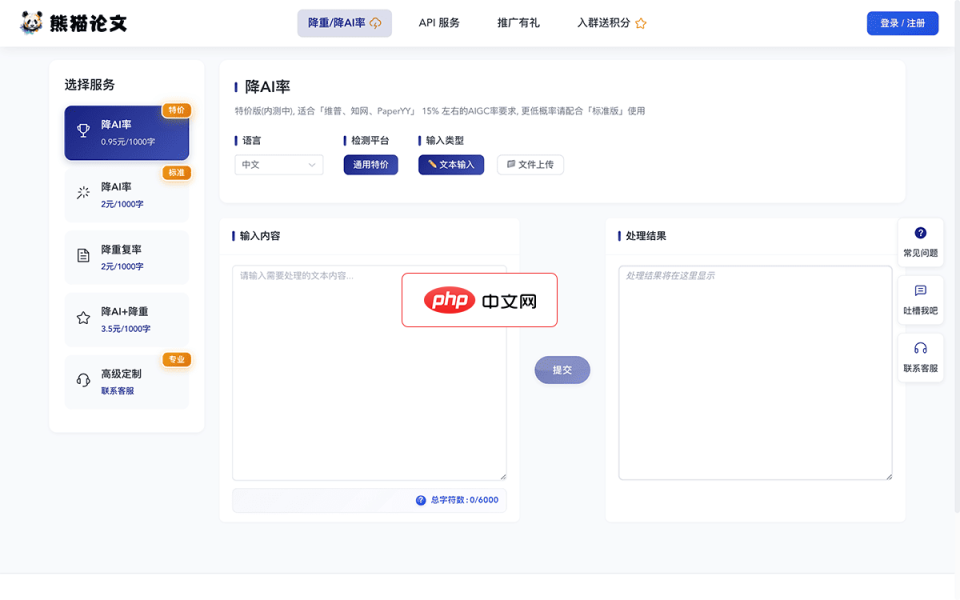Image resolution: width=960 pixels, height=600 pixels.
Task: Click the 选择服务 heading
Action: point(89,84)
